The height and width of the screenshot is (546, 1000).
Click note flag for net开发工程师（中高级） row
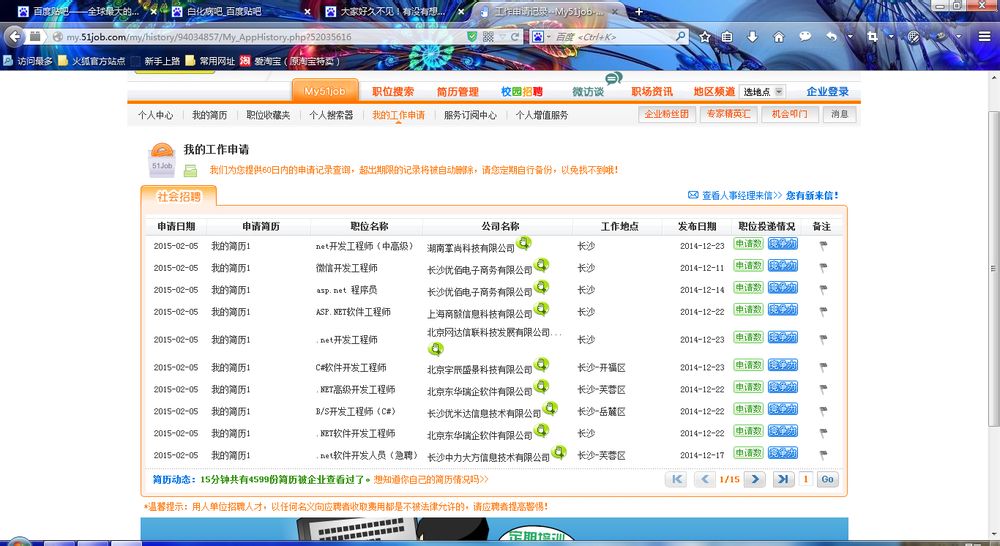click(x=823, y=246)
